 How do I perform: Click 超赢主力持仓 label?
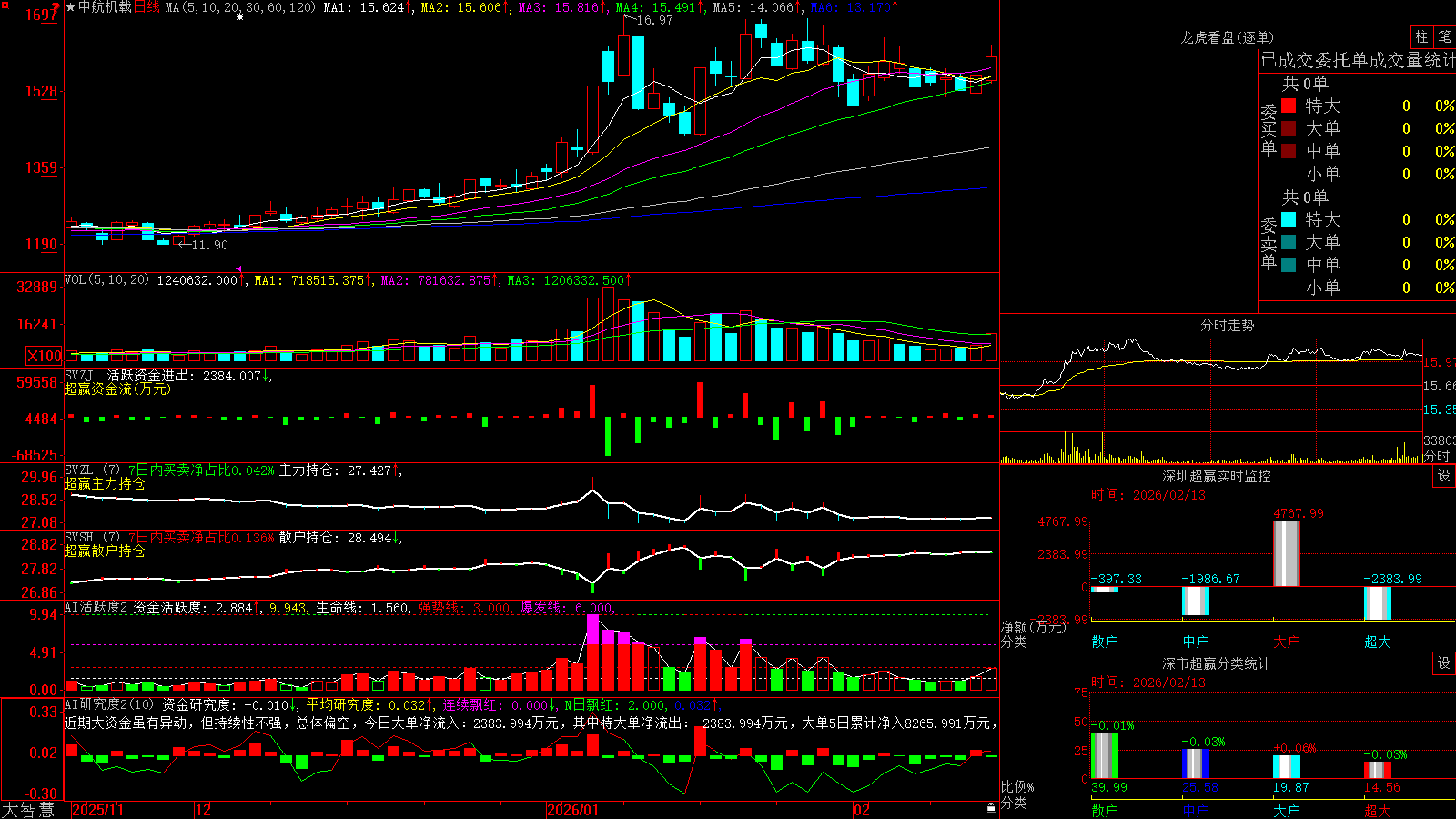105,483
